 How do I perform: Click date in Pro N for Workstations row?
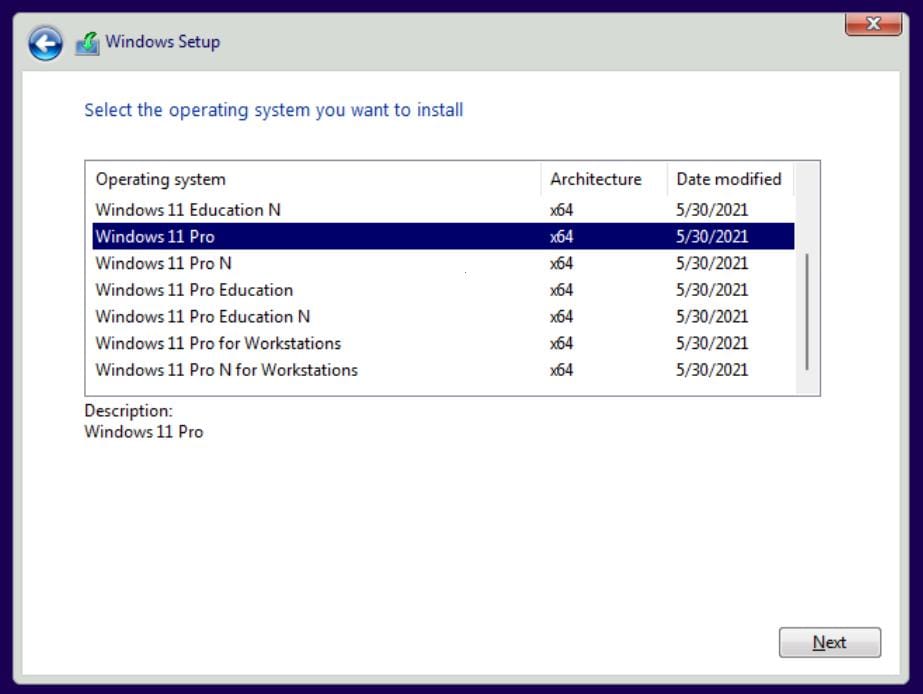[x=712, y=370]
